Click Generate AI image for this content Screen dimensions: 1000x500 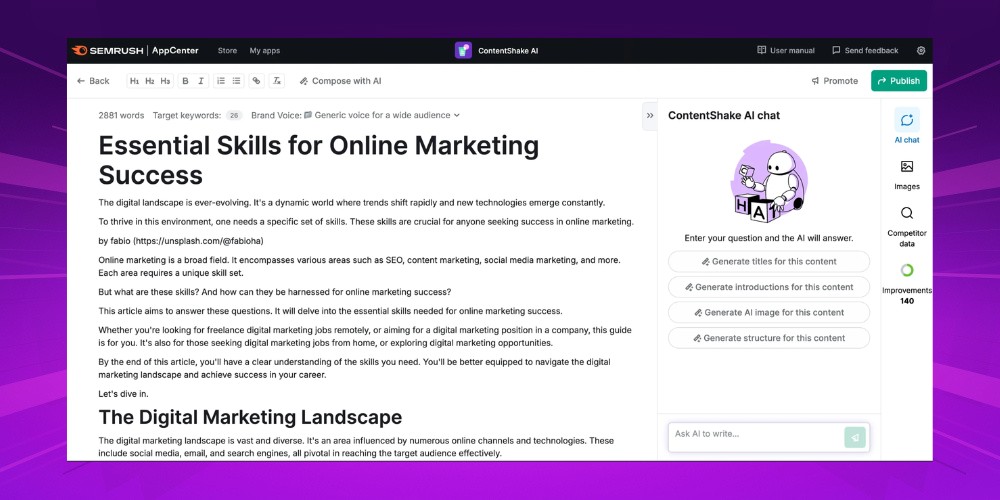768,312
